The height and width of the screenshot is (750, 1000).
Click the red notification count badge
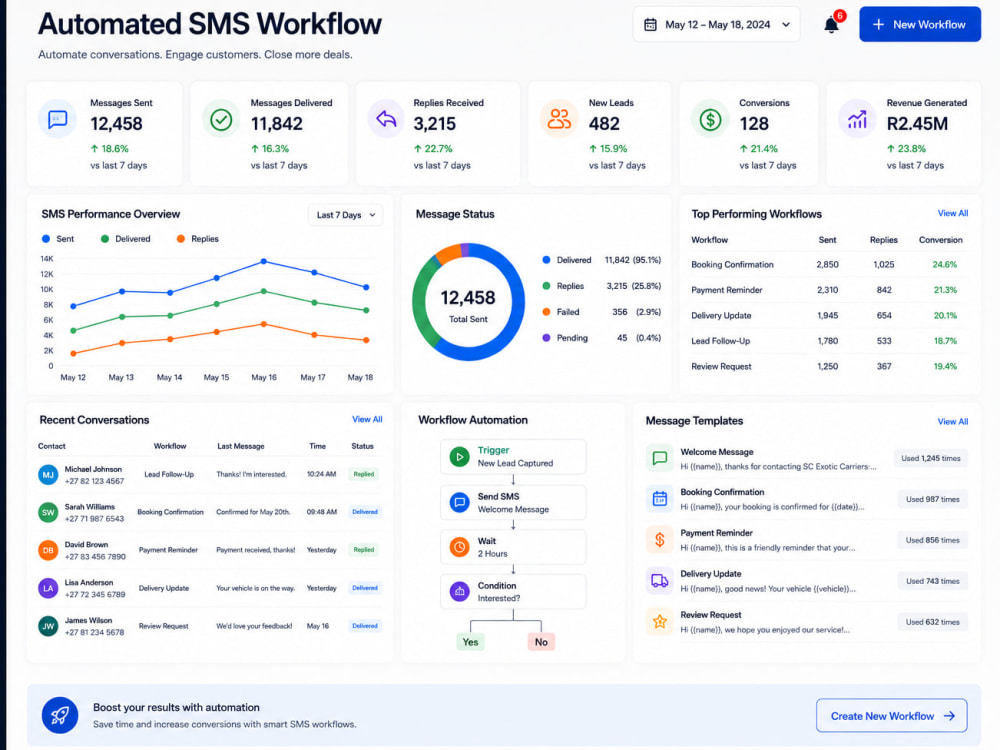840,16
